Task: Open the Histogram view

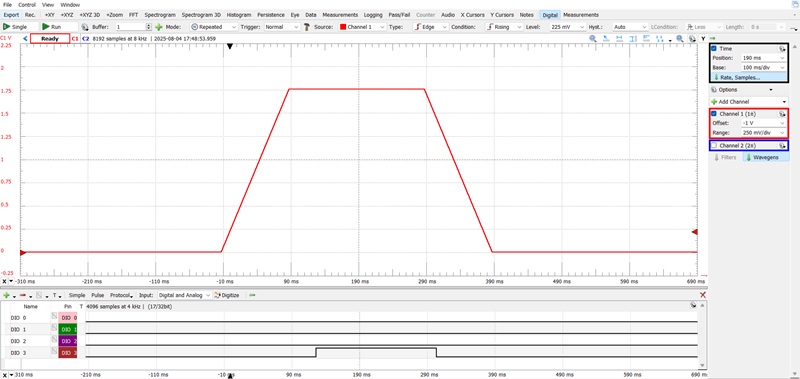Action: (239, 15)
